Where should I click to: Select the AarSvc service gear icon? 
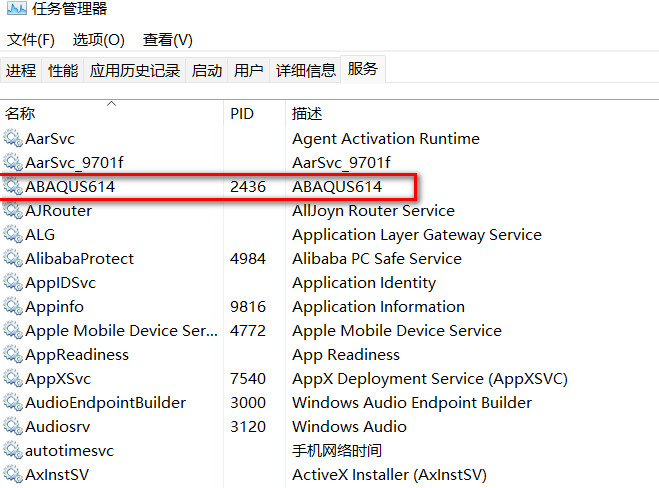point(12,139)
